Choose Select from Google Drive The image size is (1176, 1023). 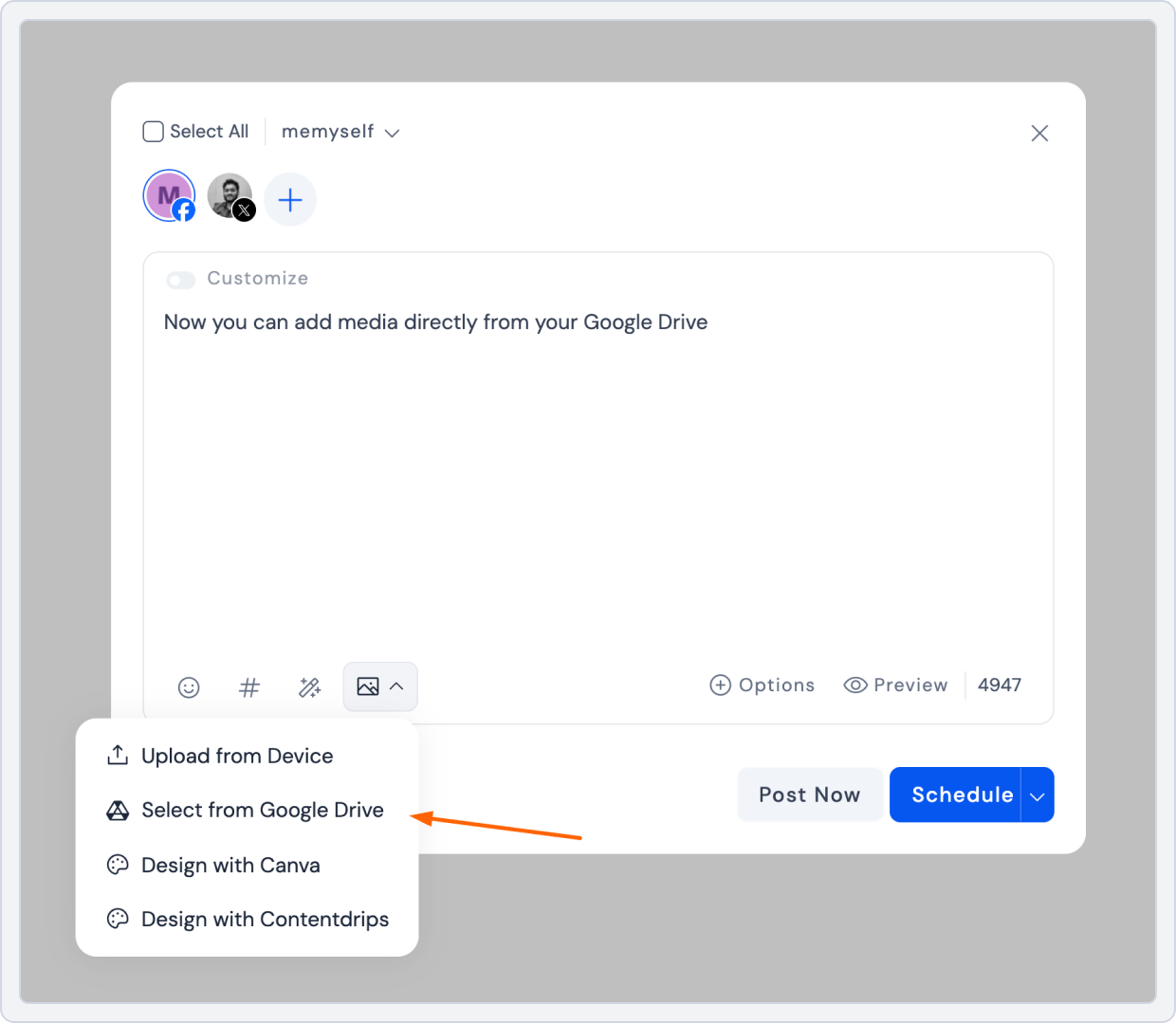coord(262,811)
